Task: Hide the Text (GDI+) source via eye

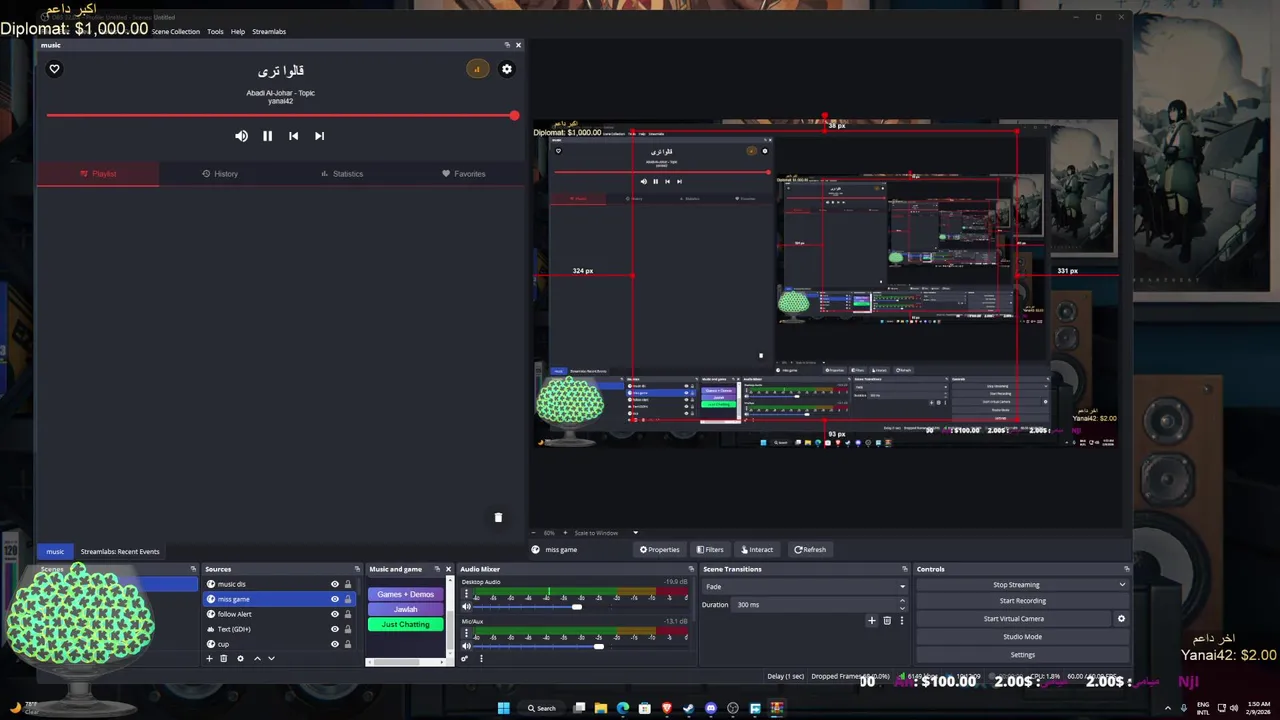Action: (x=335, y=629)
